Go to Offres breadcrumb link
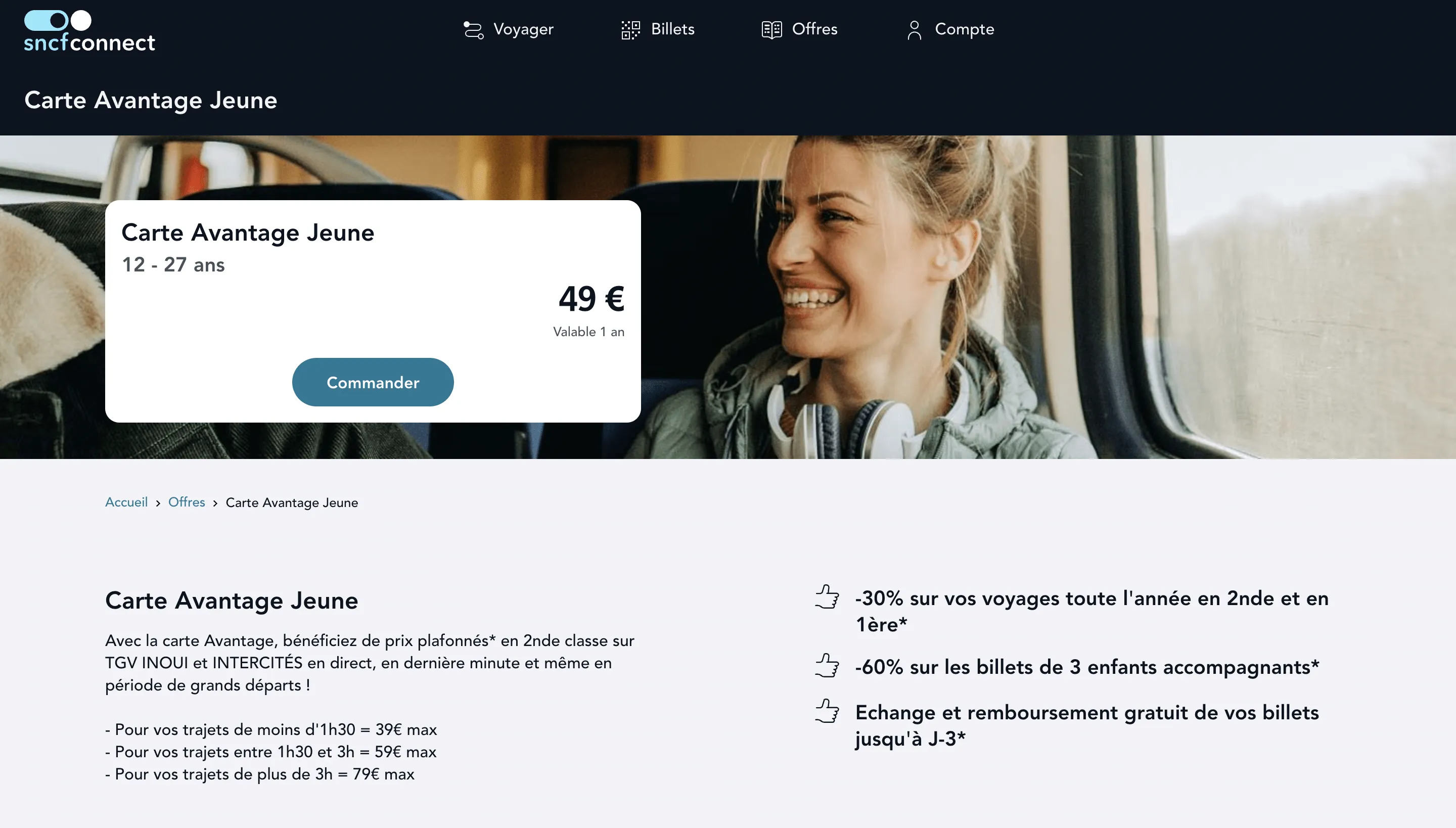1456x828 pixels. (187, 502)
